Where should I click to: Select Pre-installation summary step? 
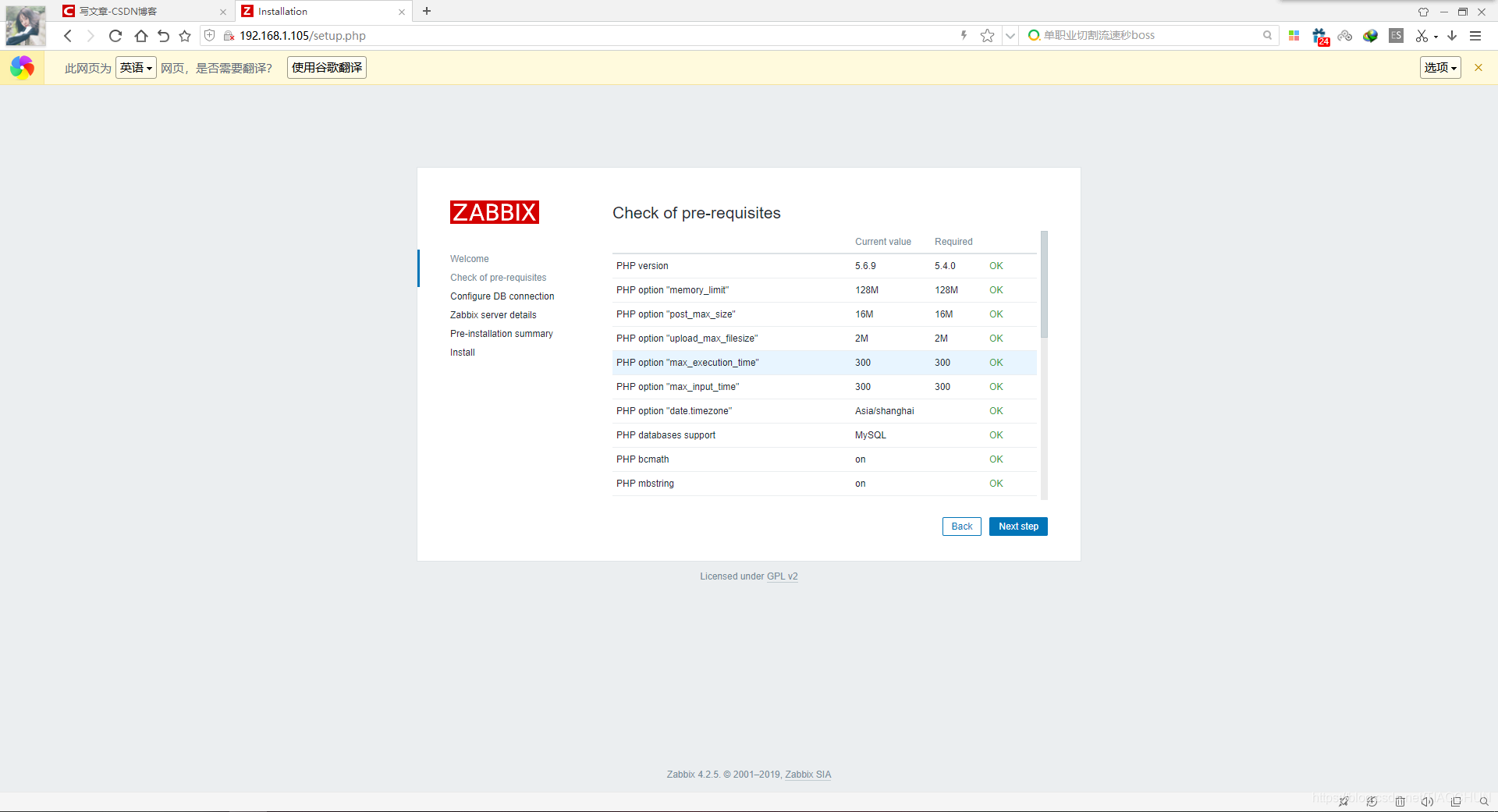pyautogui.click(x=502, y=334)
